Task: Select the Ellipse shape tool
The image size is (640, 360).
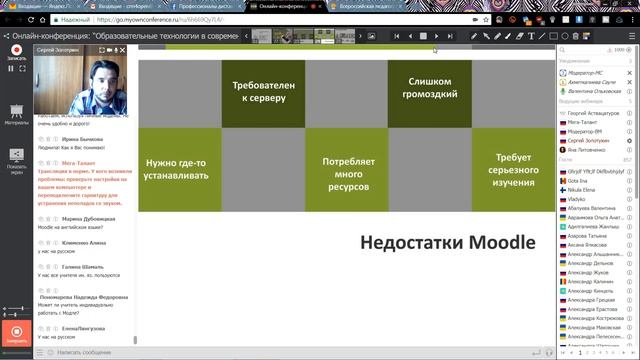Action: [565, 36]
